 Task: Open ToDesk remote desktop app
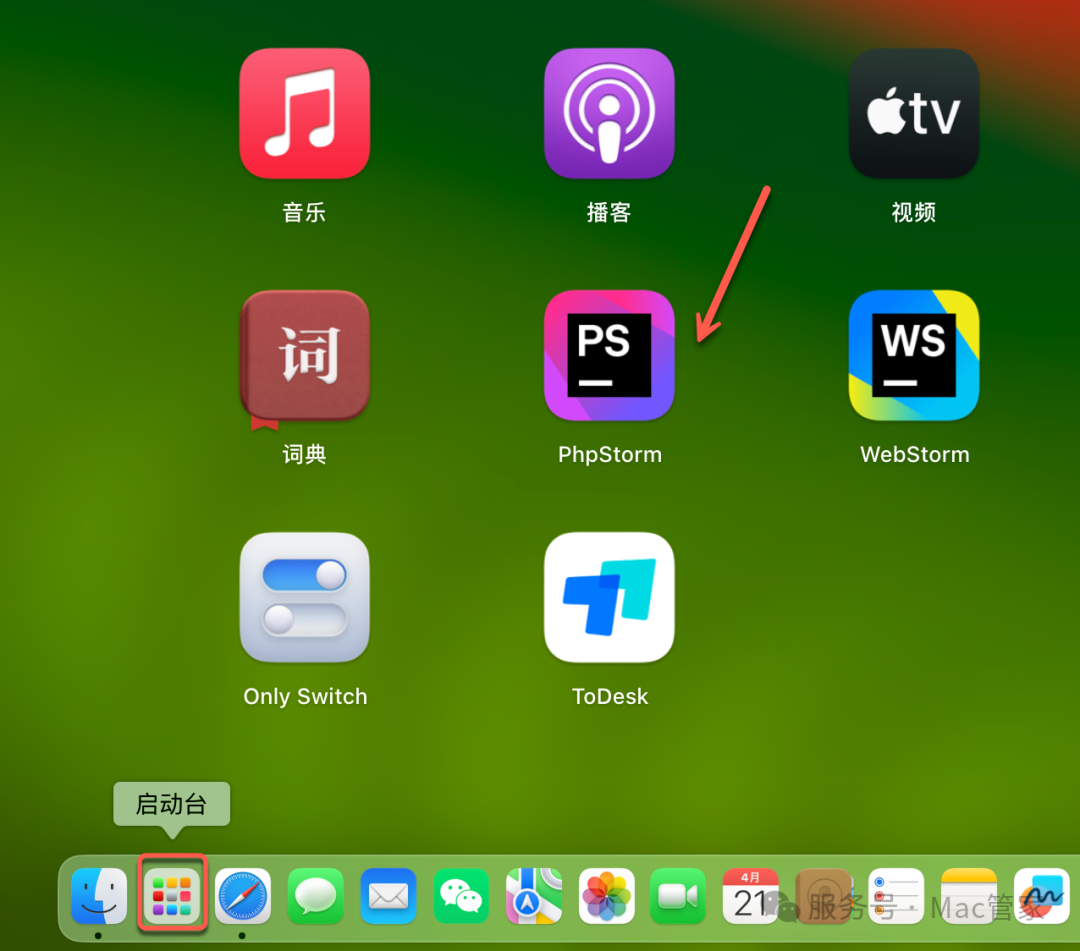609,597
